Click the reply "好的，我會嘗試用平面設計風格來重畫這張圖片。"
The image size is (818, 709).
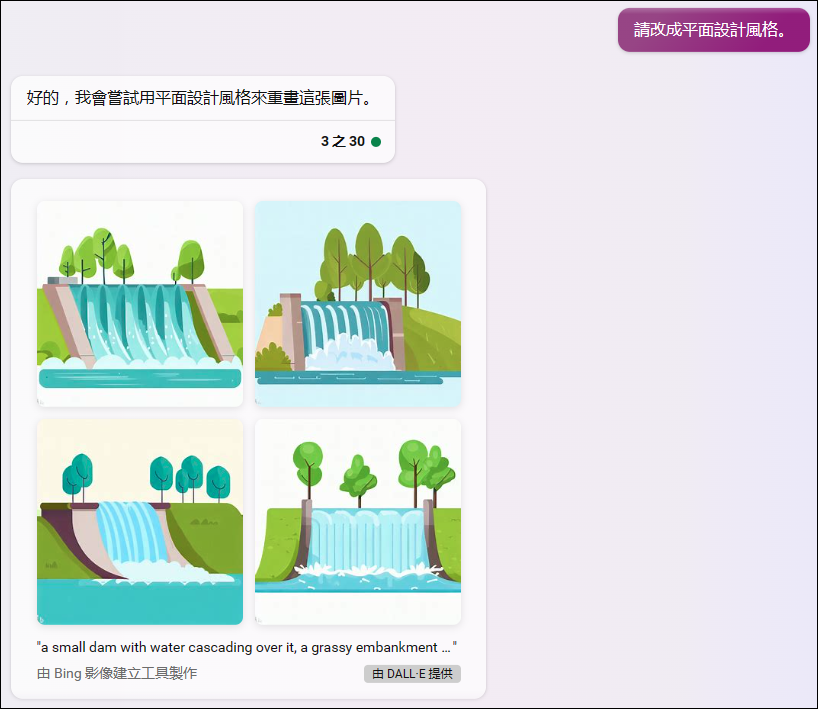[x=199, y=98]
